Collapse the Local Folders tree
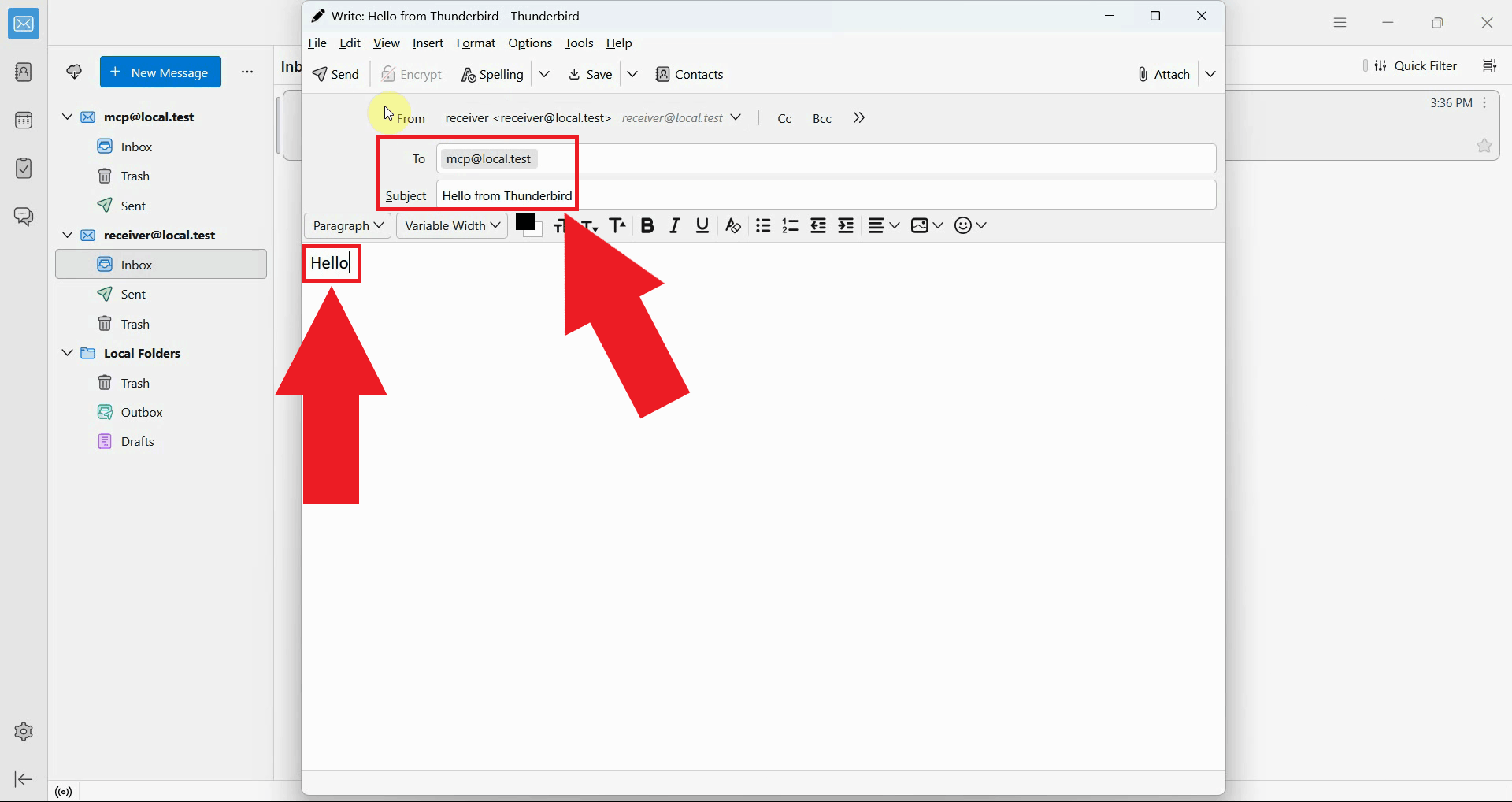This screenshot has width=1512, height=802. (66, 353)
